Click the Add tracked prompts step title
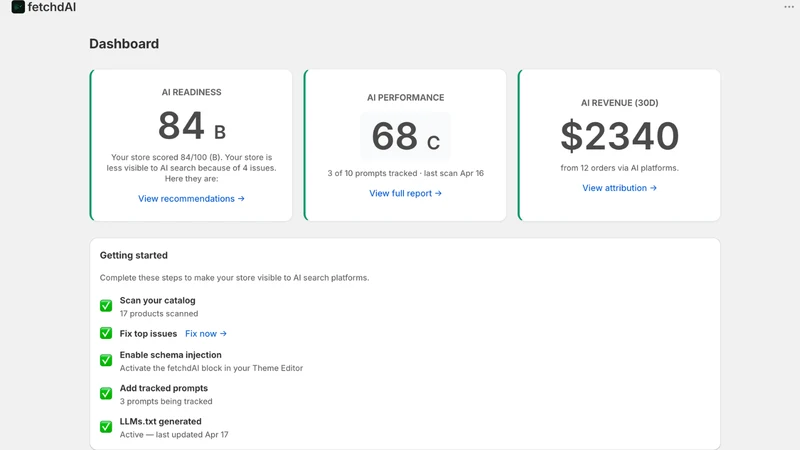The image size is (800, 450). pos(164,388)
